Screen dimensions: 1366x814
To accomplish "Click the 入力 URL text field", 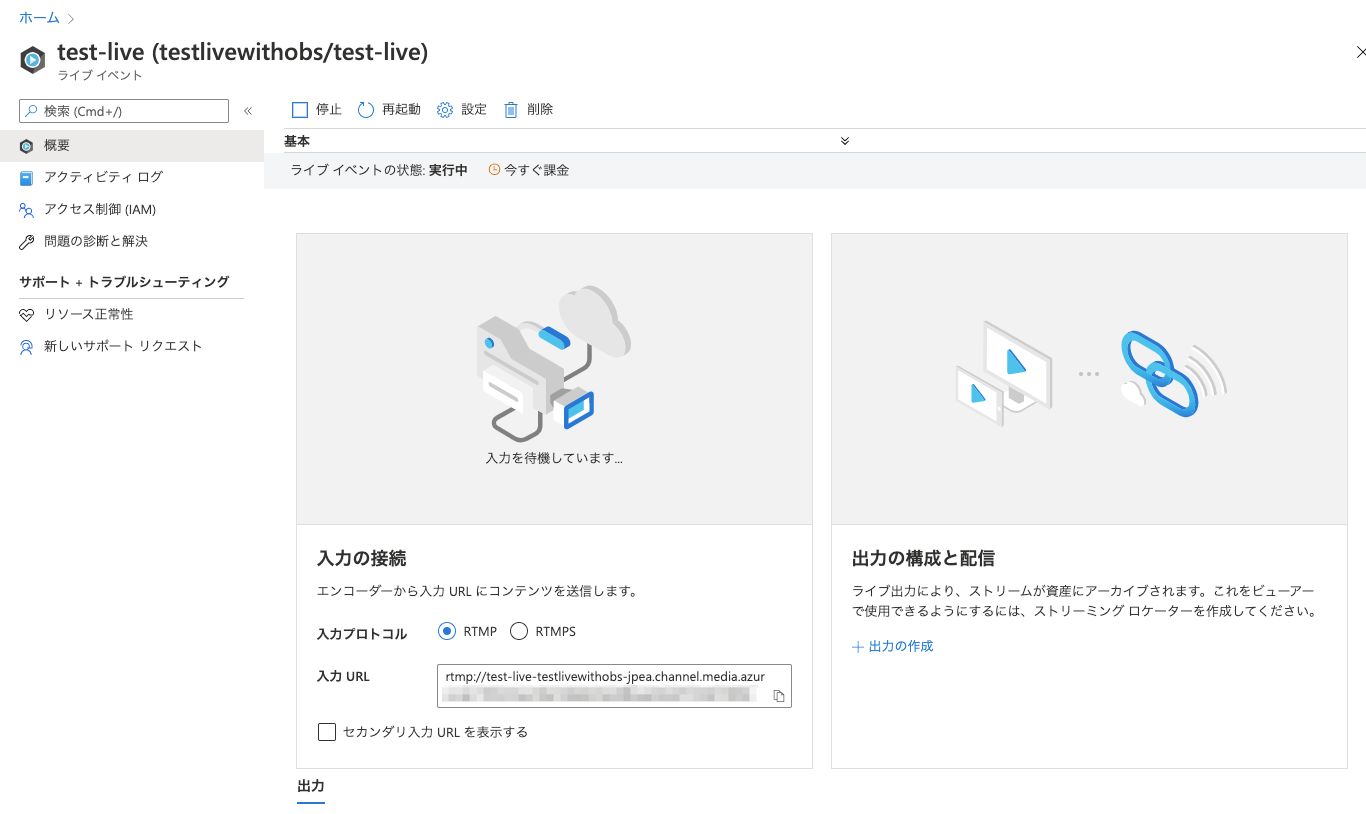I will (x=614, y=686).
